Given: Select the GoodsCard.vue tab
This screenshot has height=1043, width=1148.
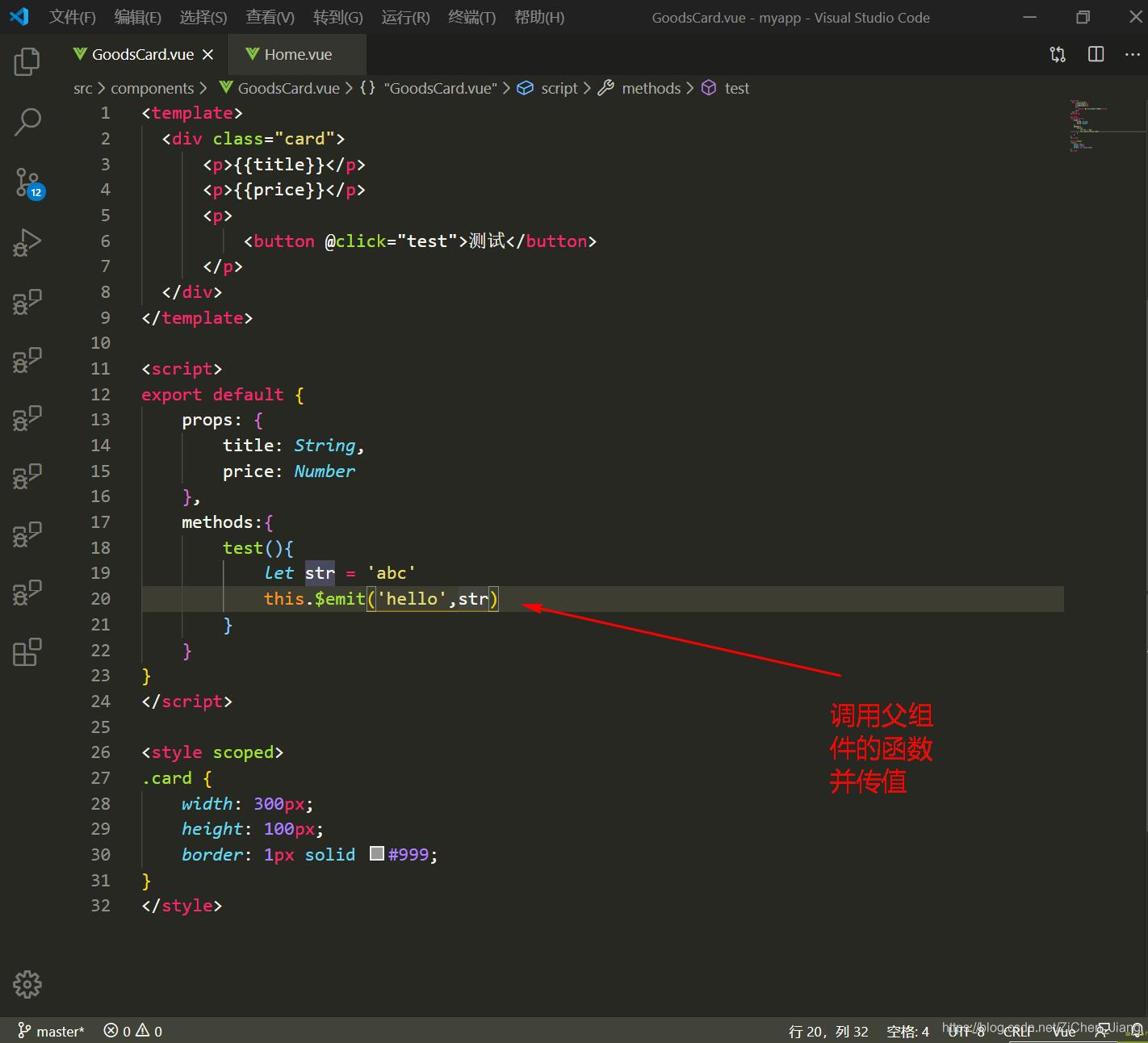Looking at the screenshot, I should (x=143, y=54).
